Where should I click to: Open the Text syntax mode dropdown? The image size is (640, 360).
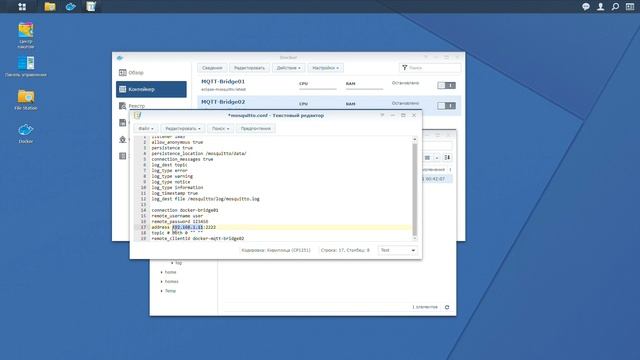(x=398, y=250)
